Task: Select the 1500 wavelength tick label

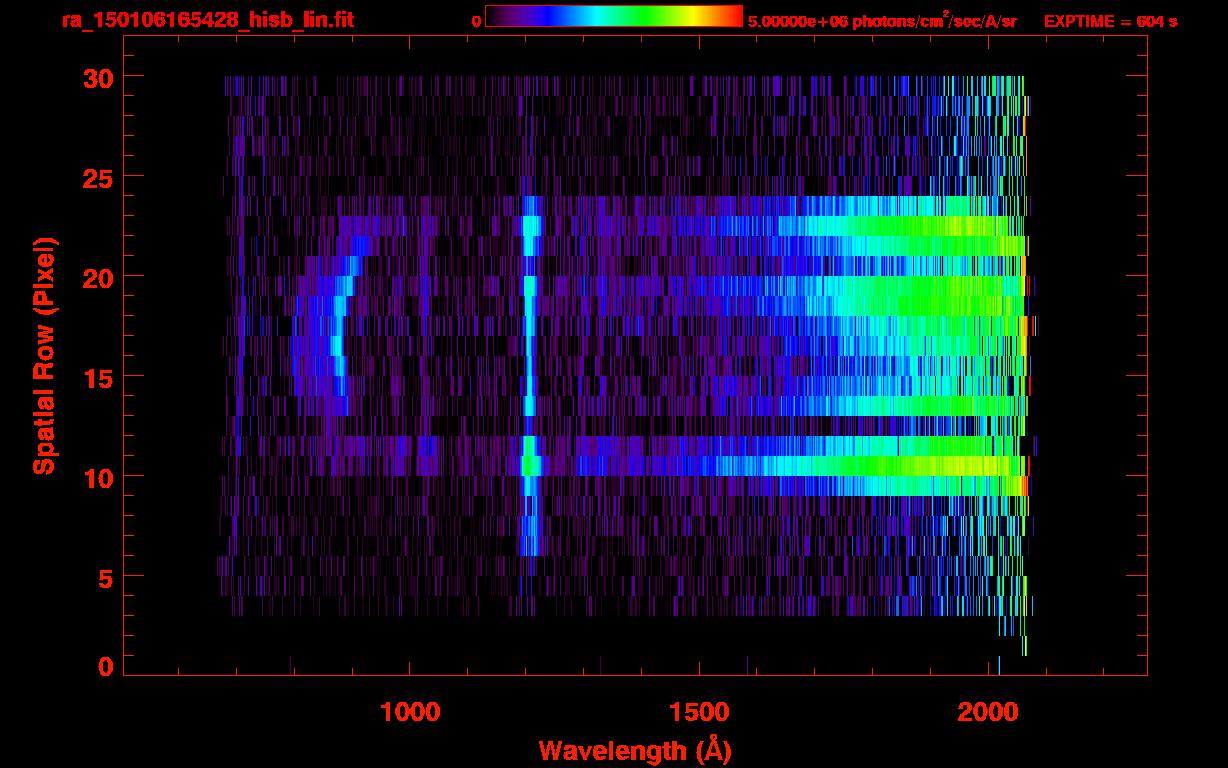Action: 699,712
